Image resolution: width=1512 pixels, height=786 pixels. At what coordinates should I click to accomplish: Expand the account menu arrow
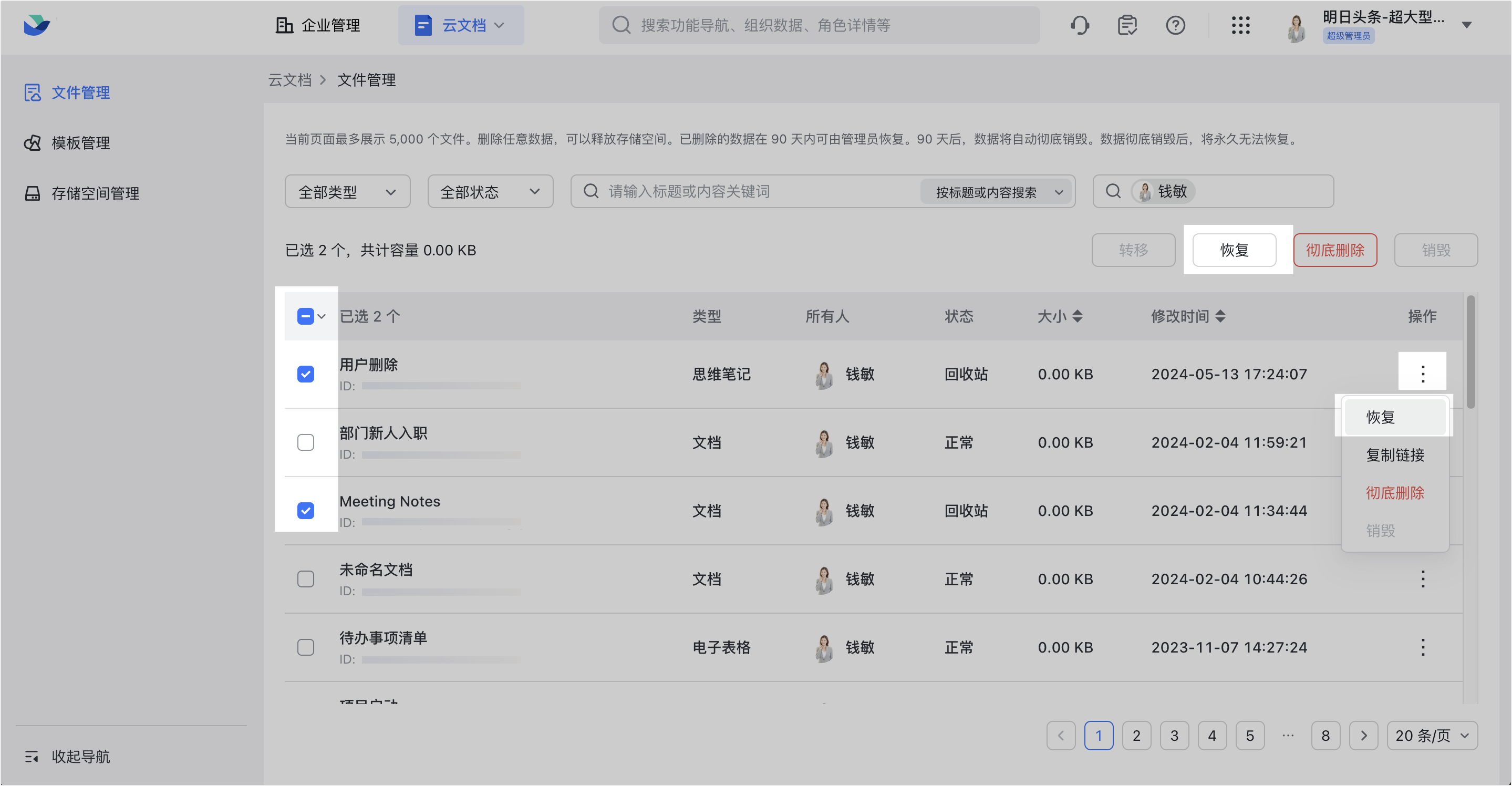click(1467, 25)
